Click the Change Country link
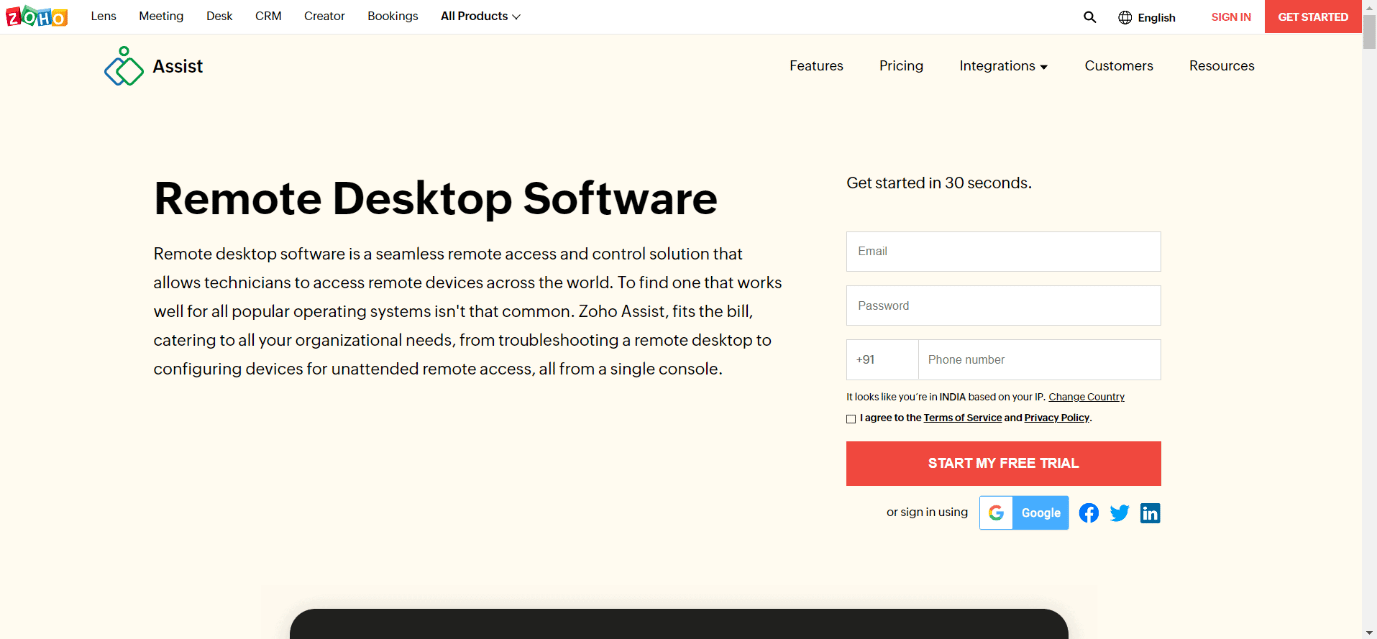Image resolution: width=1377 pixels, height=639 pixels. pos(1086,397)
